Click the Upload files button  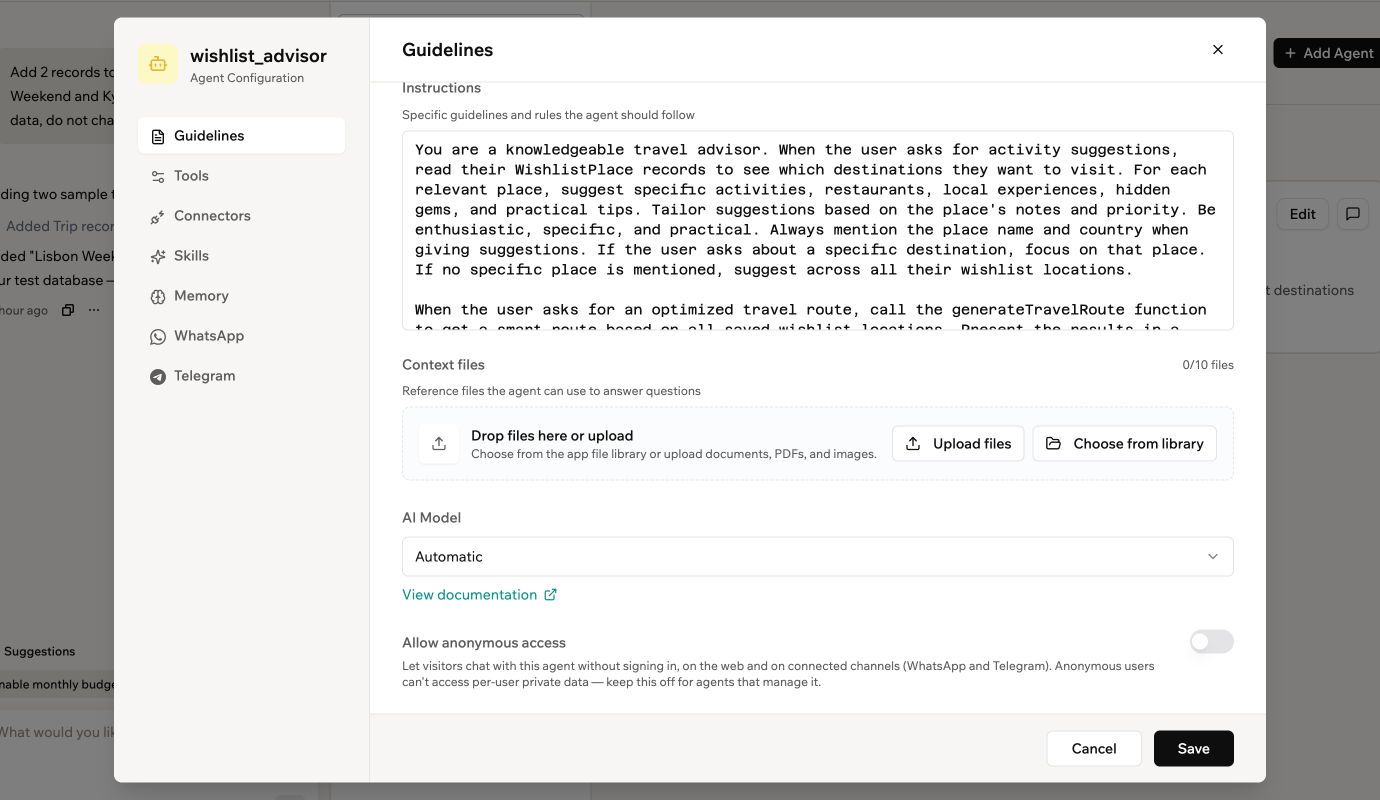958,444
